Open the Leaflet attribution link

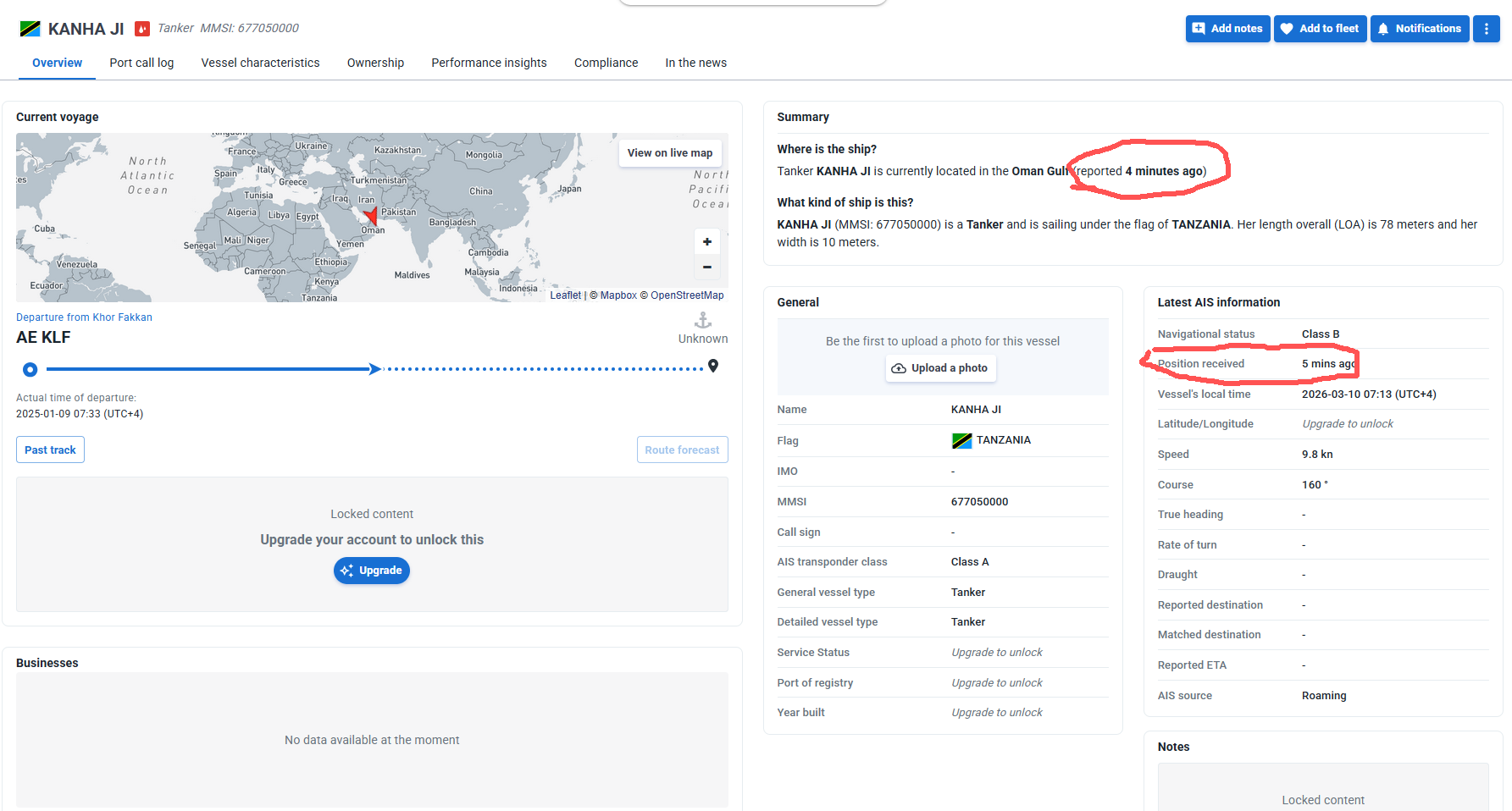(565, 295)
